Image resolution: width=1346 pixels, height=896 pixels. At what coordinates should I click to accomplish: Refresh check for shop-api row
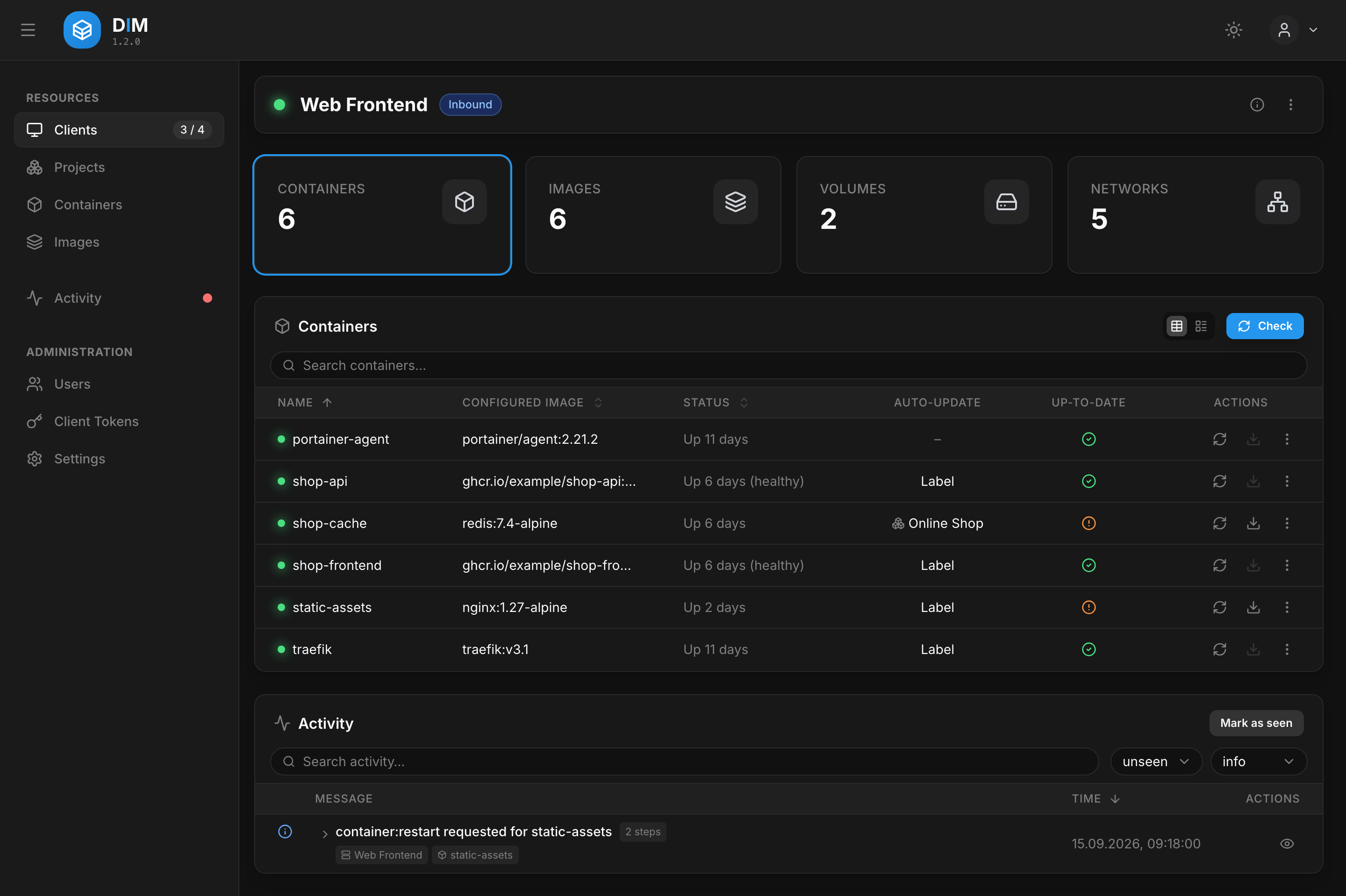point(1220,481)
